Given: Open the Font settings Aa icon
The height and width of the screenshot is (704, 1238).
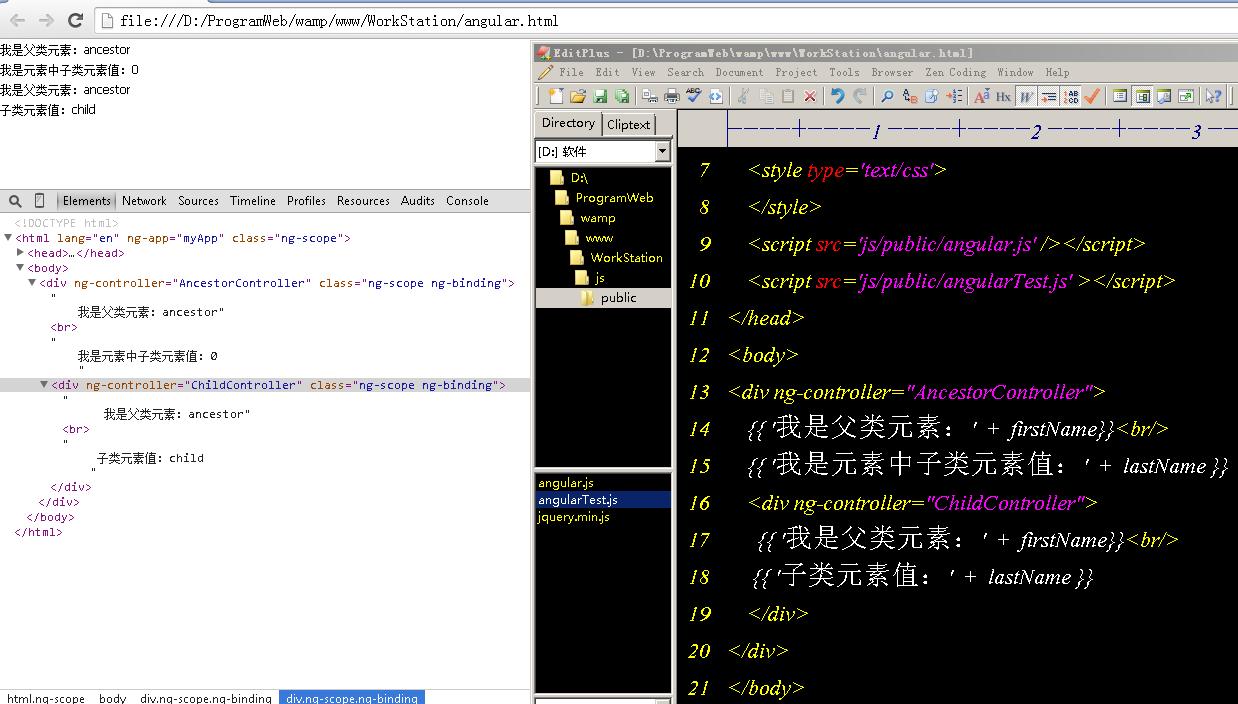Looking at the screenshot, I should click(982, 96).
